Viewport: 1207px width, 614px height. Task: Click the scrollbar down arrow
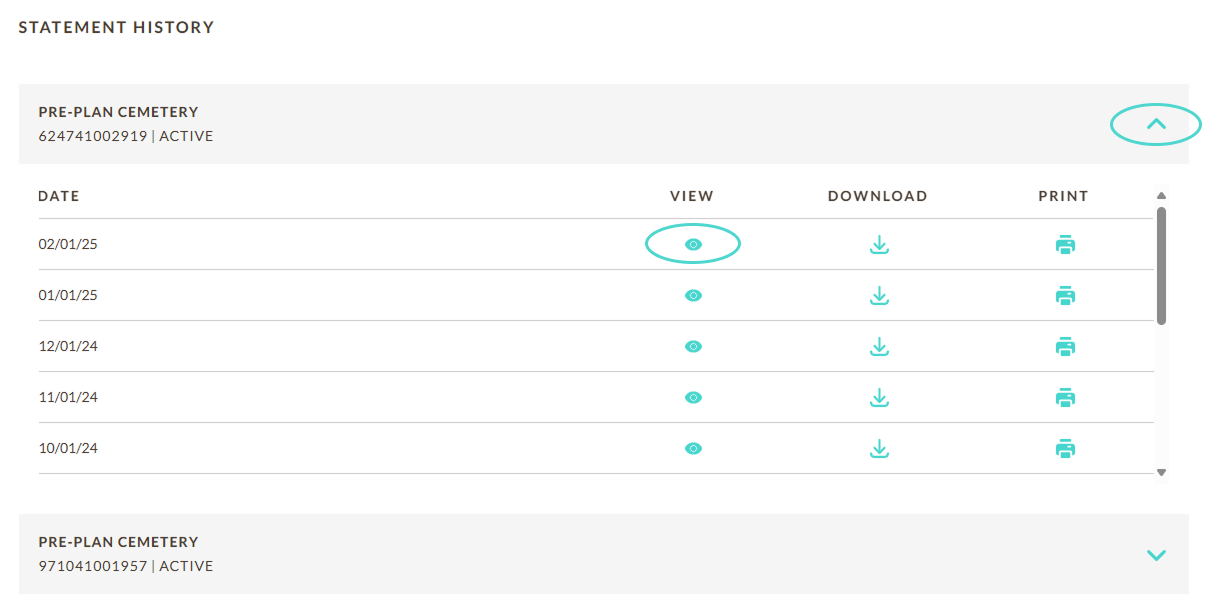[x=1161, y=472]
